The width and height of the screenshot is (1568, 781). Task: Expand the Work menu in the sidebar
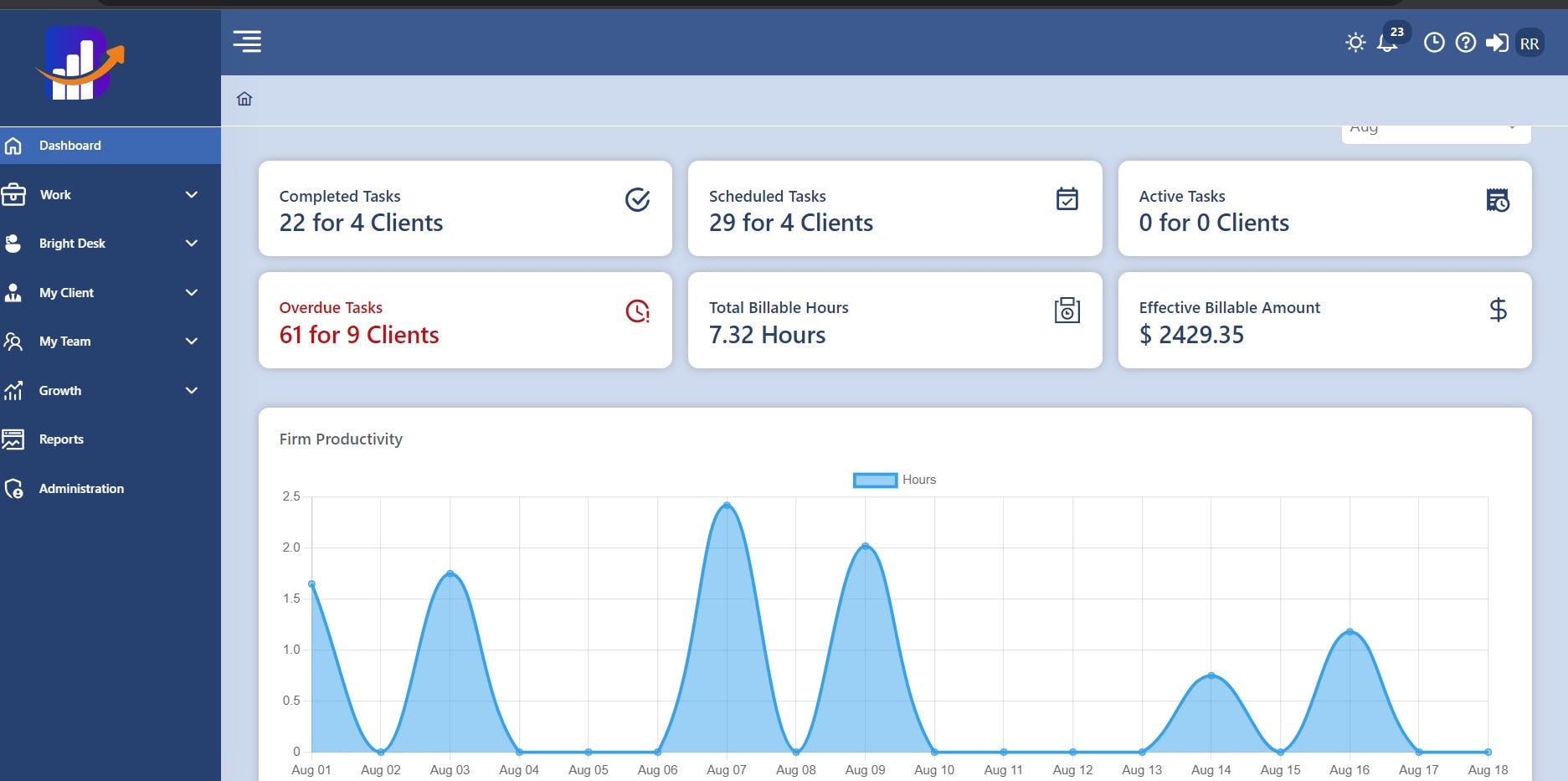(55, 194)
